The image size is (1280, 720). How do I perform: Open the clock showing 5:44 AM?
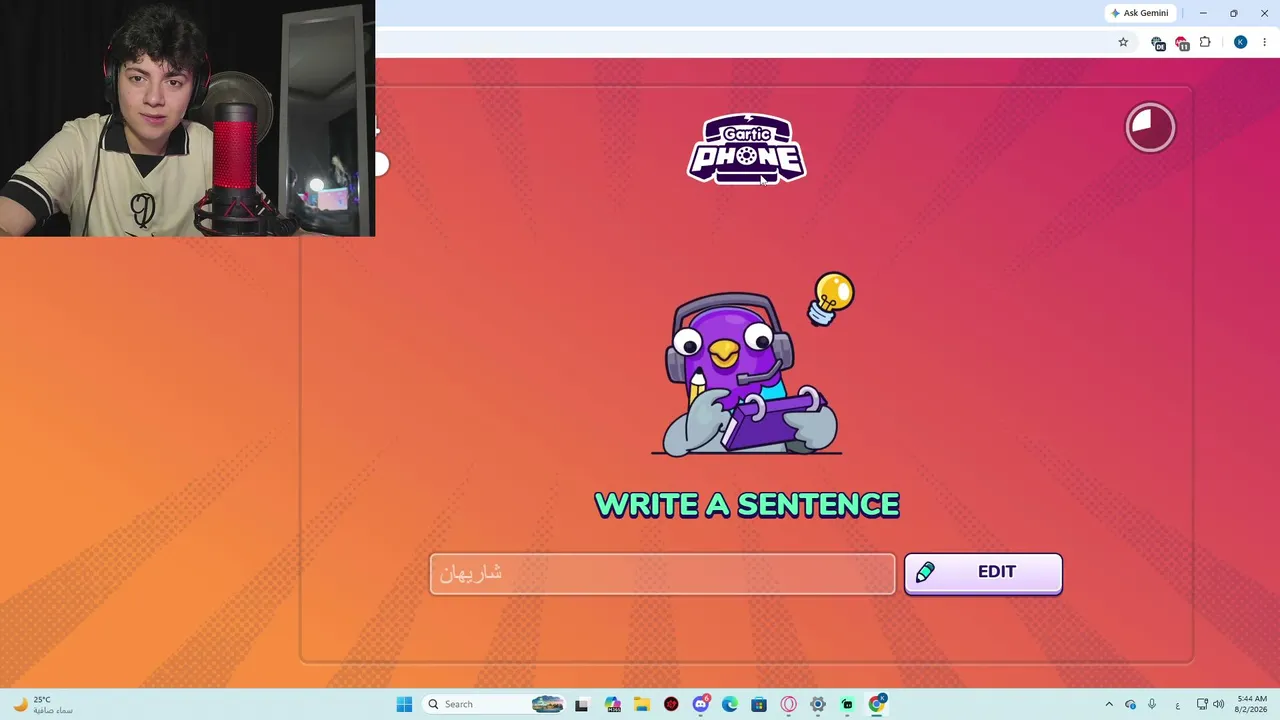pos(1252,704)
